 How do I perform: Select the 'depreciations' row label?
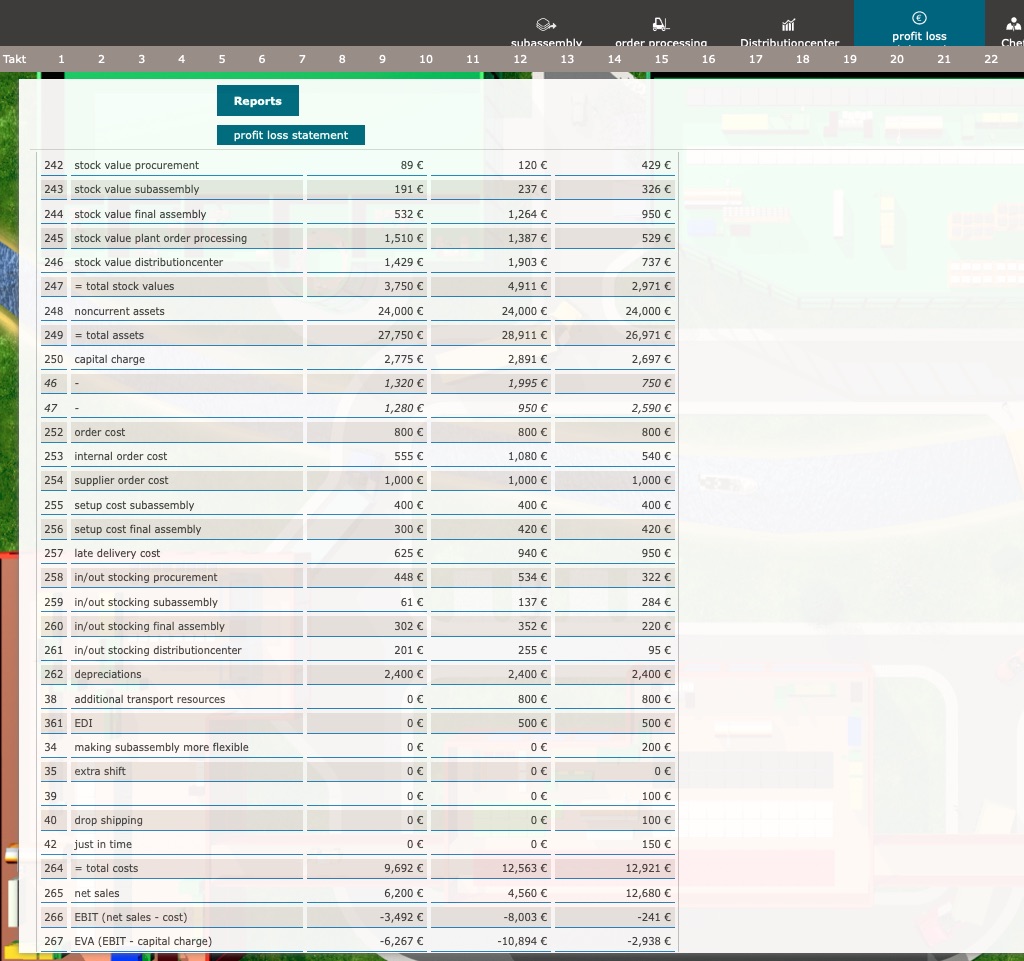(108, 674)
